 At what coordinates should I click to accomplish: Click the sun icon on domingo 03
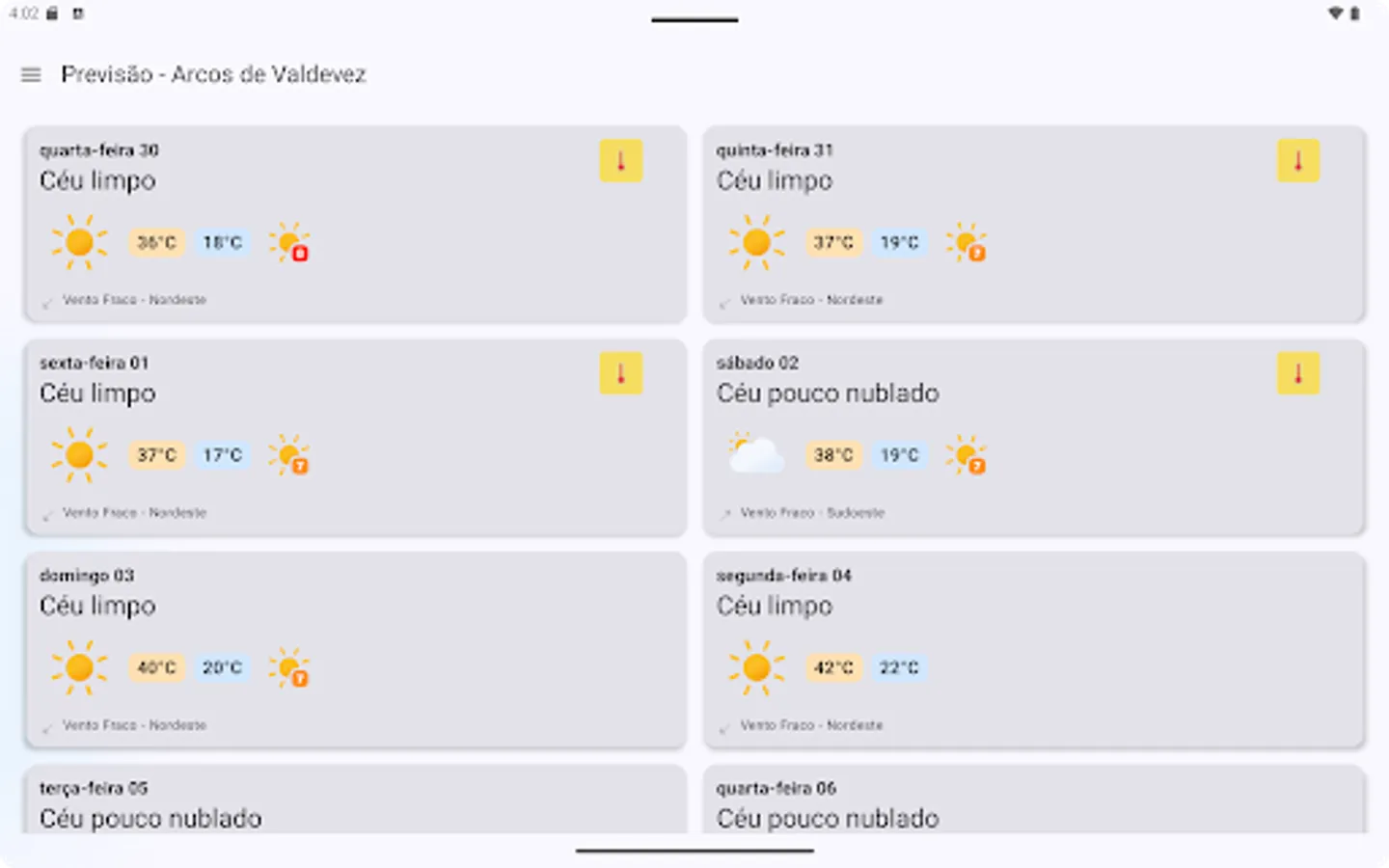(79, 667)
